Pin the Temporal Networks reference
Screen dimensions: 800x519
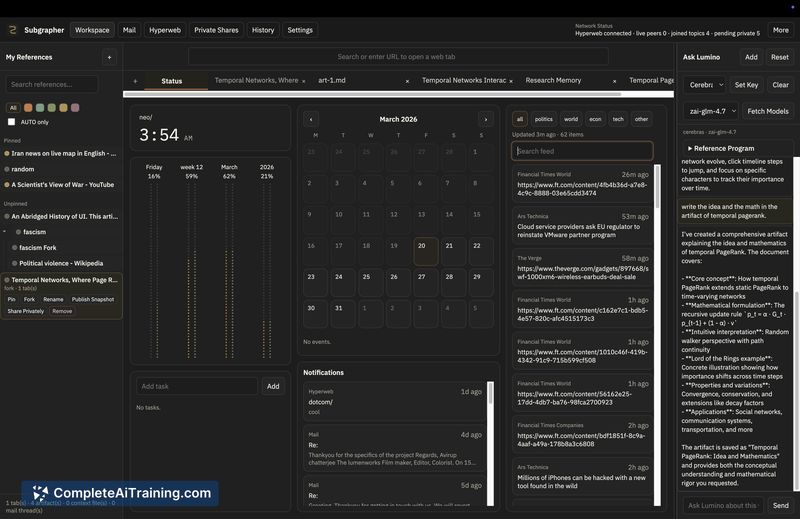point(12,300)
